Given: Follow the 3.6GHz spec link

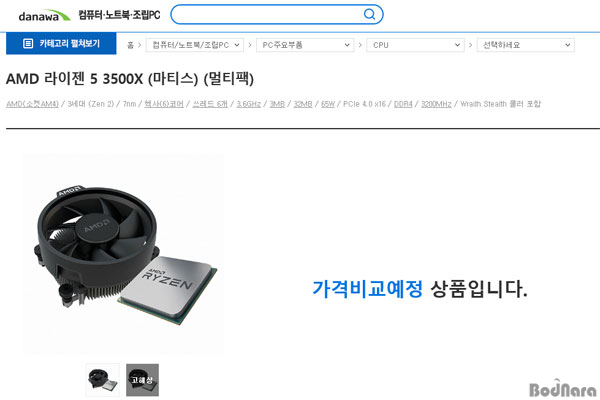Looking at the screenshot, I should (x=248, y=104).
